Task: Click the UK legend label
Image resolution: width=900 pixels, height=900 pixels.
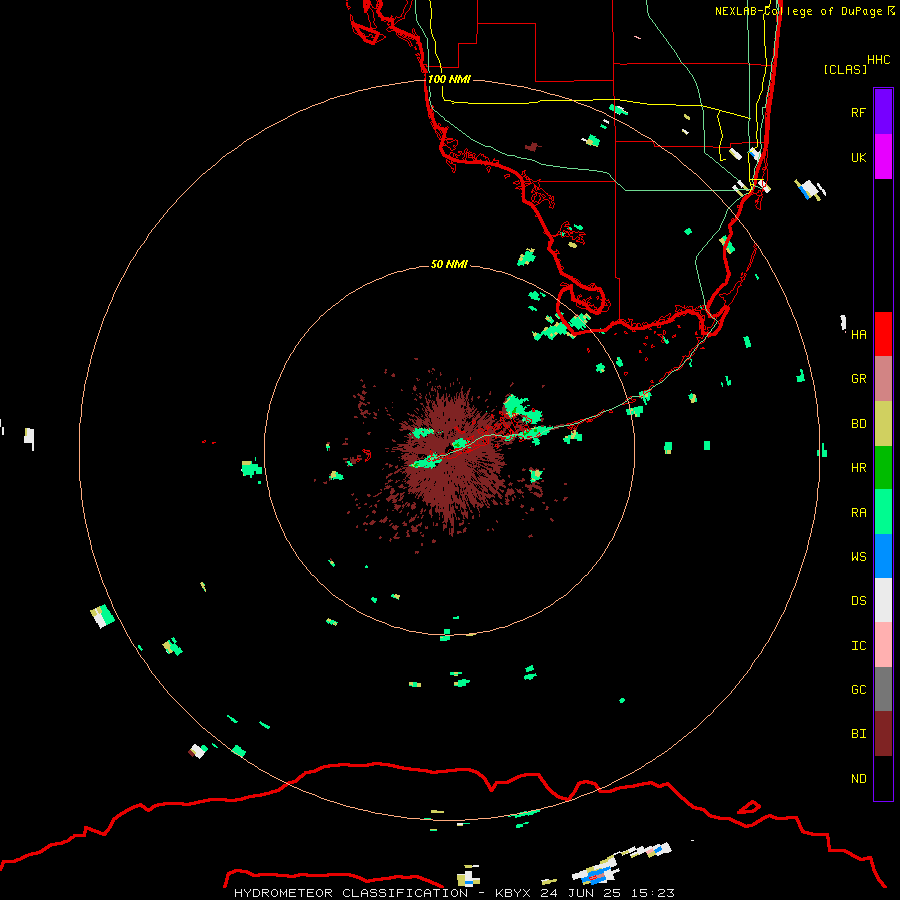Action: coord(858,157)
